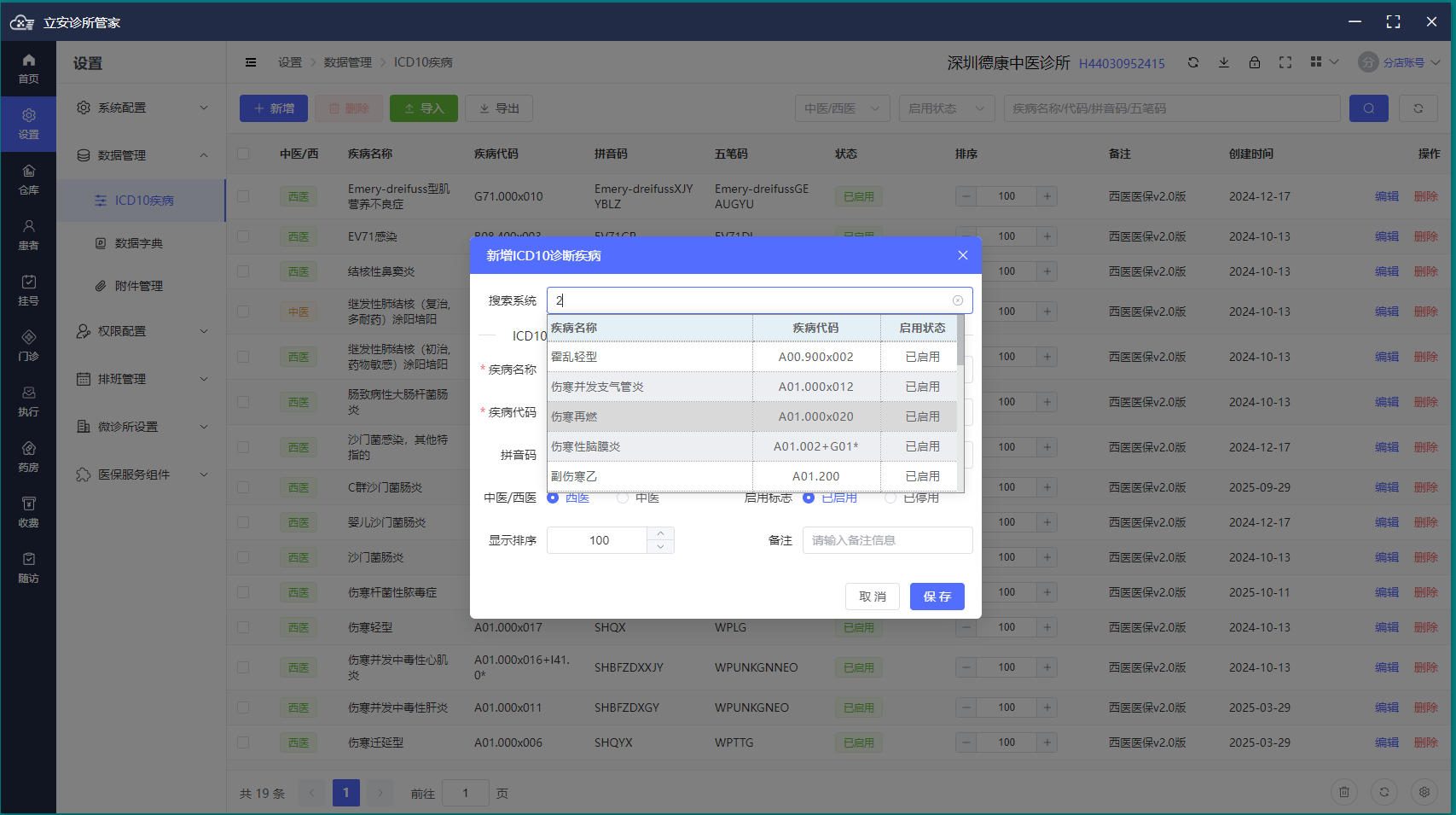The height and width of the screenshot is (815, 1456).
Task: Click the 保存 button
Action: point(937,597)
